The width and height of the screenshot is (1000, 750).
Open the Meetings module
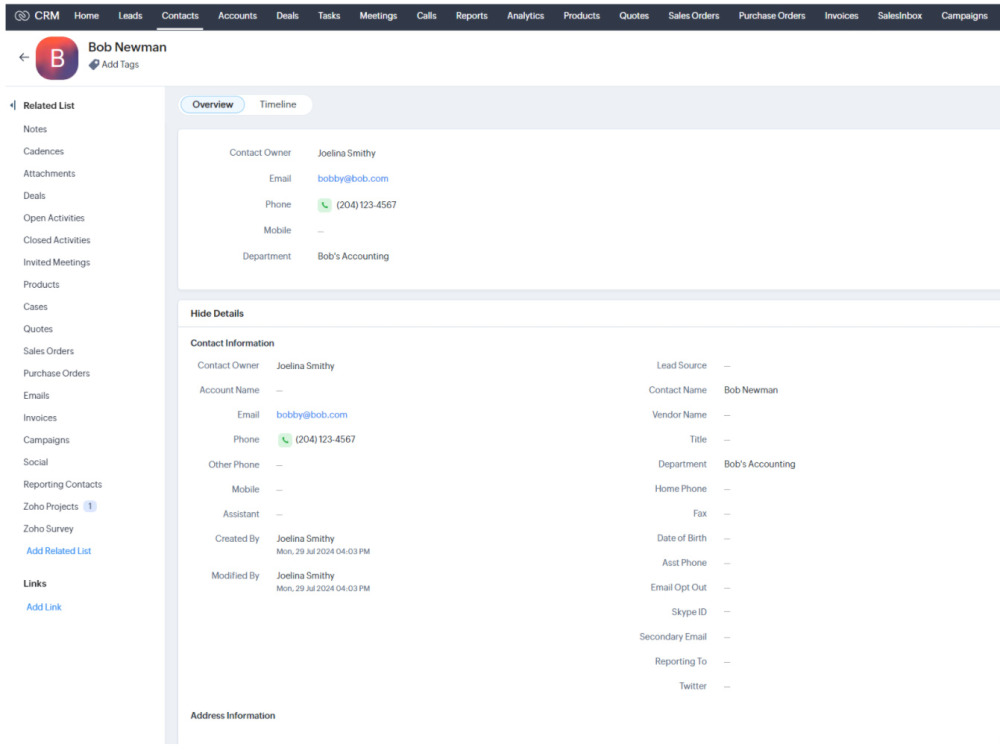(x=378, y=15)
